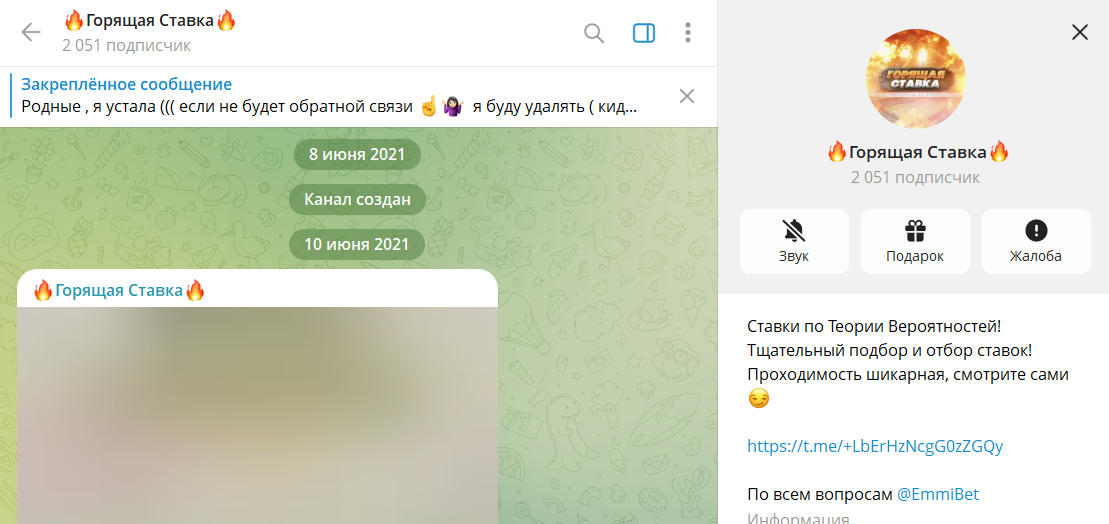
Task: Click the 'Канал создан' service message
Action: tap(358, 199)
